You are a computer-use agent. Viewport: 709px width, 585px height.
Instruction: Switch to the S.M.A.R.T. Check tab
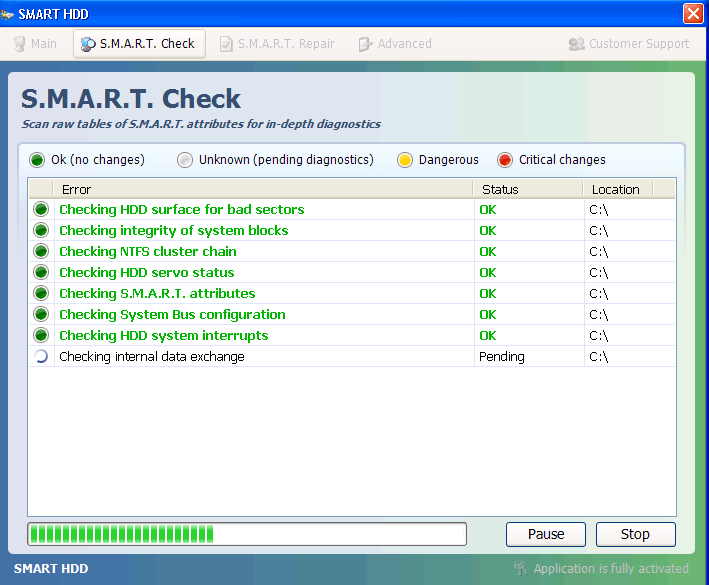point(138,44)
